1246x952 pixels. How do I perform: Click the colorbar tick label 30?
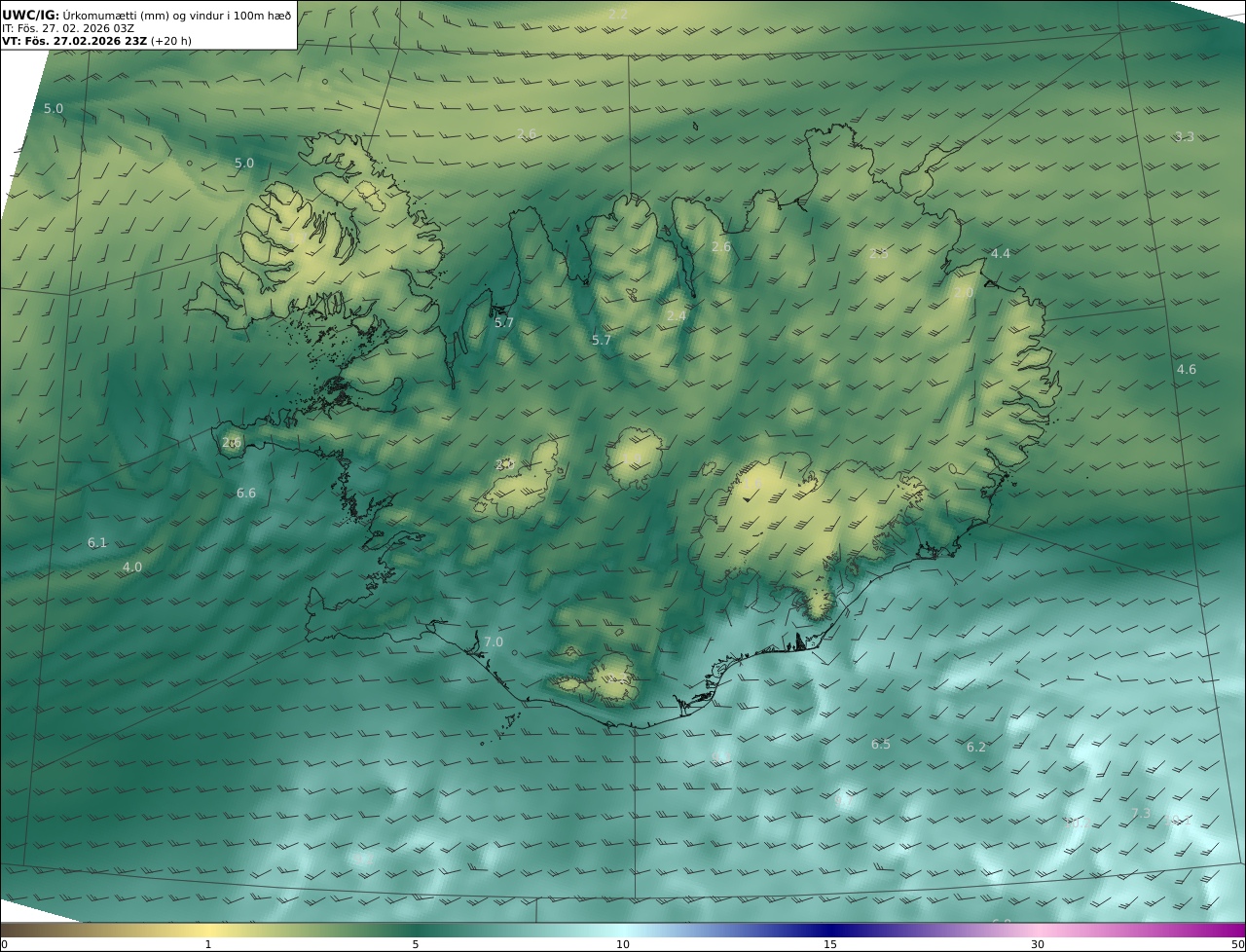point(1038,945)
